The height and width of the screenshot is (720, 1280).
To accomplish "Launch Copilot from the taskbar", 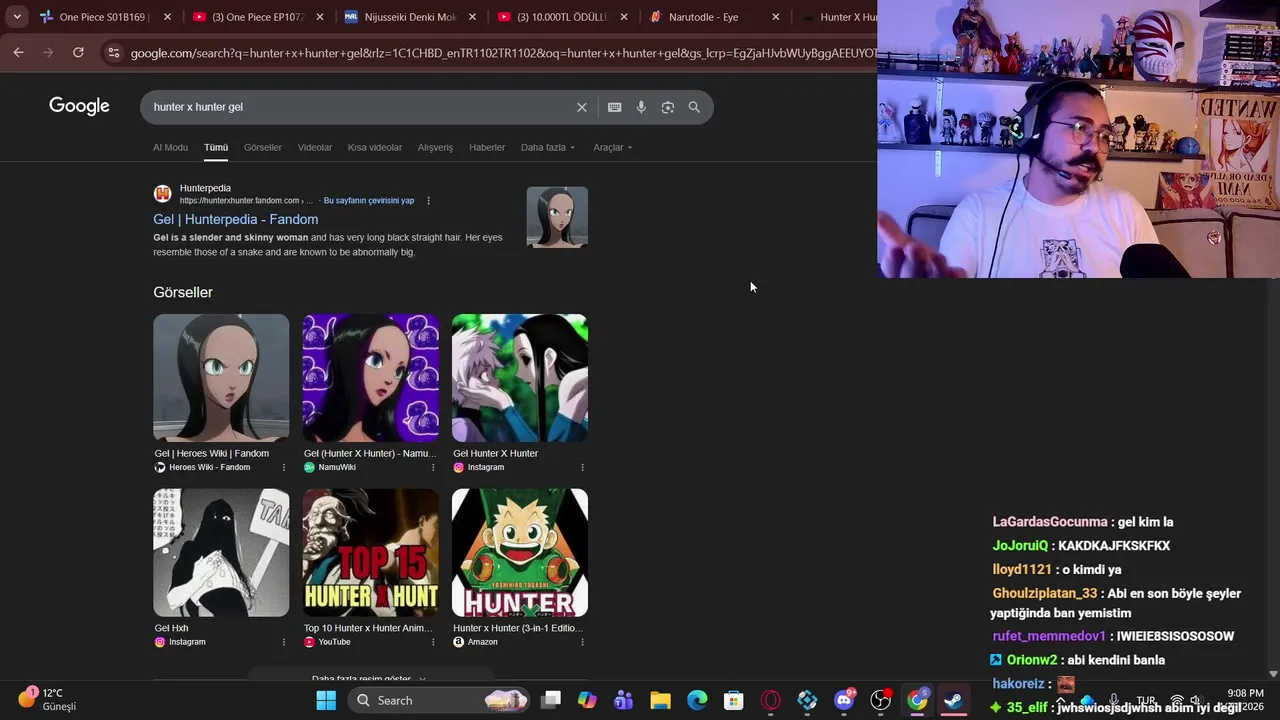I will click(587, 700).
